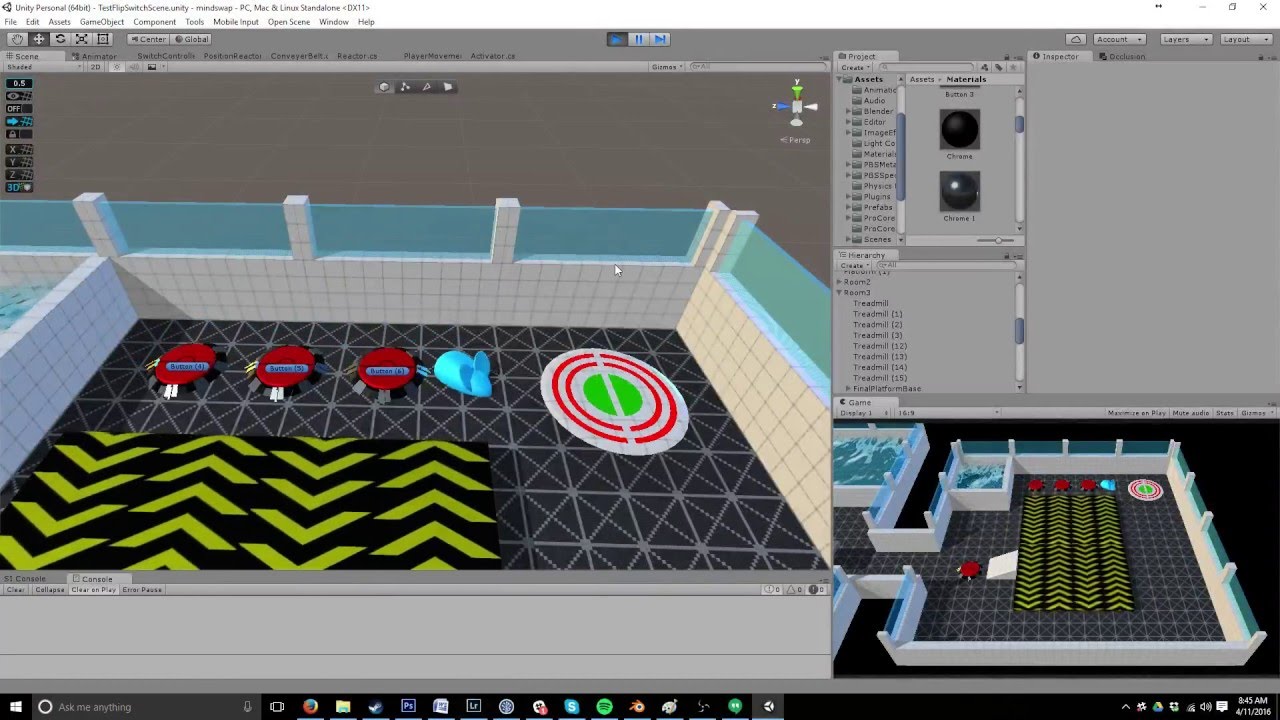The image size is (1280, 720).
Task: Click Clear in the Console
Action: [x=16, y=590]
